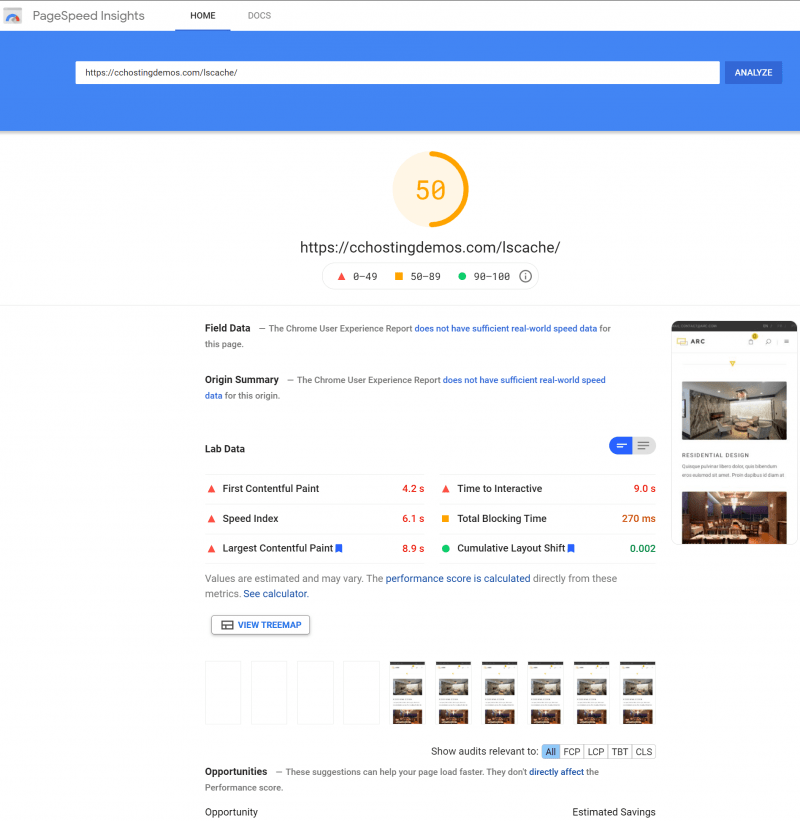Click the ANALYZE button
The image size is (800, 821).
pyautogui.click(x=752, y=72)
